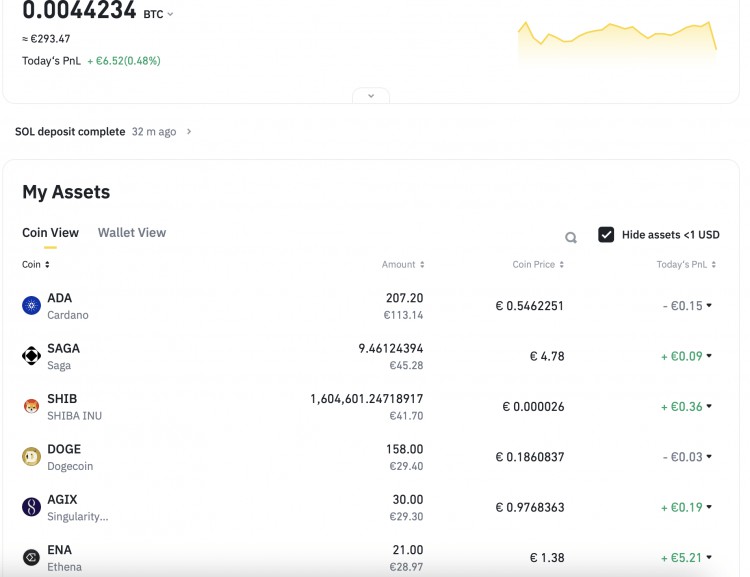This screenshot has height=577, width=750.
Task: Expand SHIB row PnL dropdown arrow
Action: coord(709,406)
